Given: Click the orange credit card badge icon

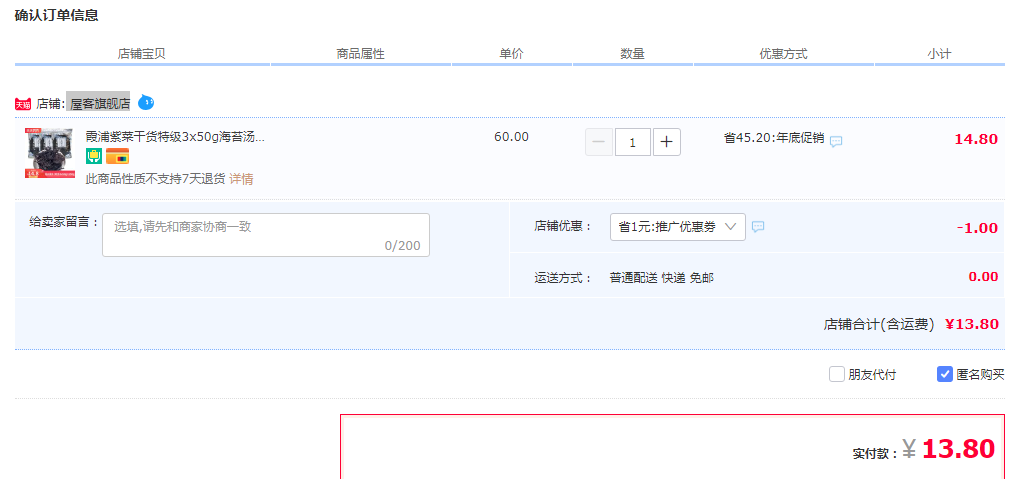Looking at the screenshot, I should [x=117, y=156].
